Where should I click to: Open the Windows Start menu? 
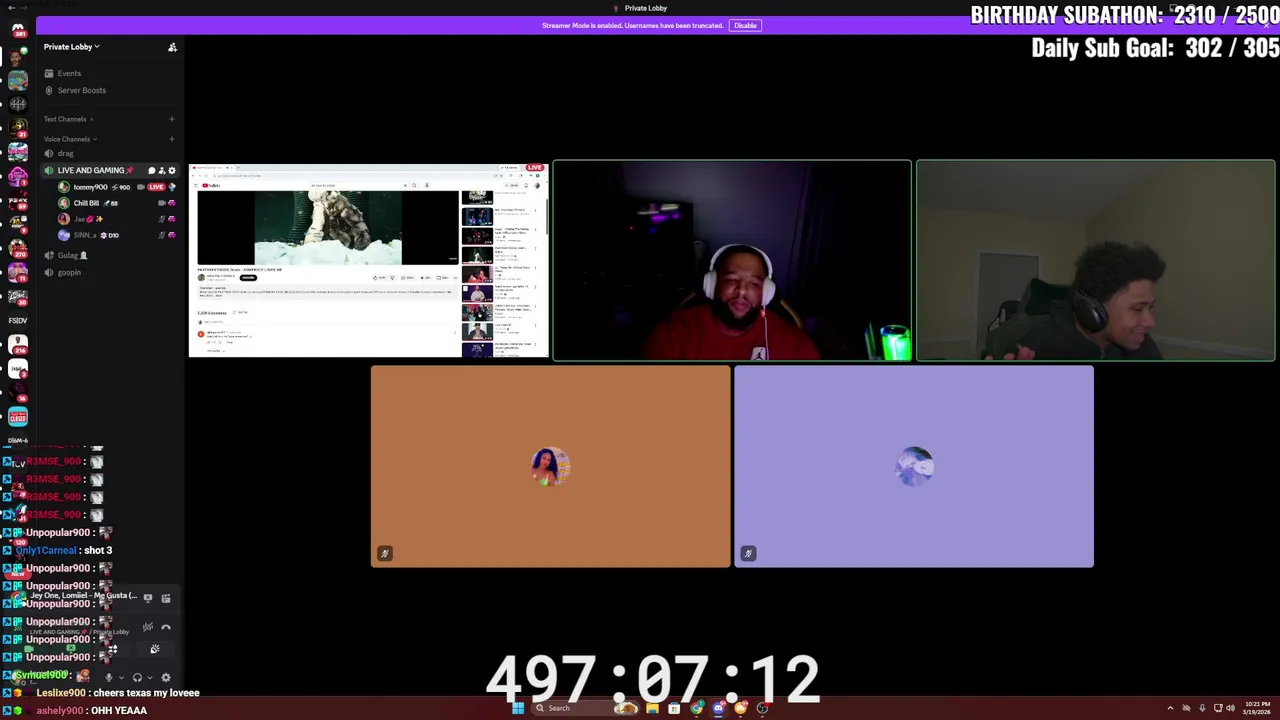coord(517,708)
